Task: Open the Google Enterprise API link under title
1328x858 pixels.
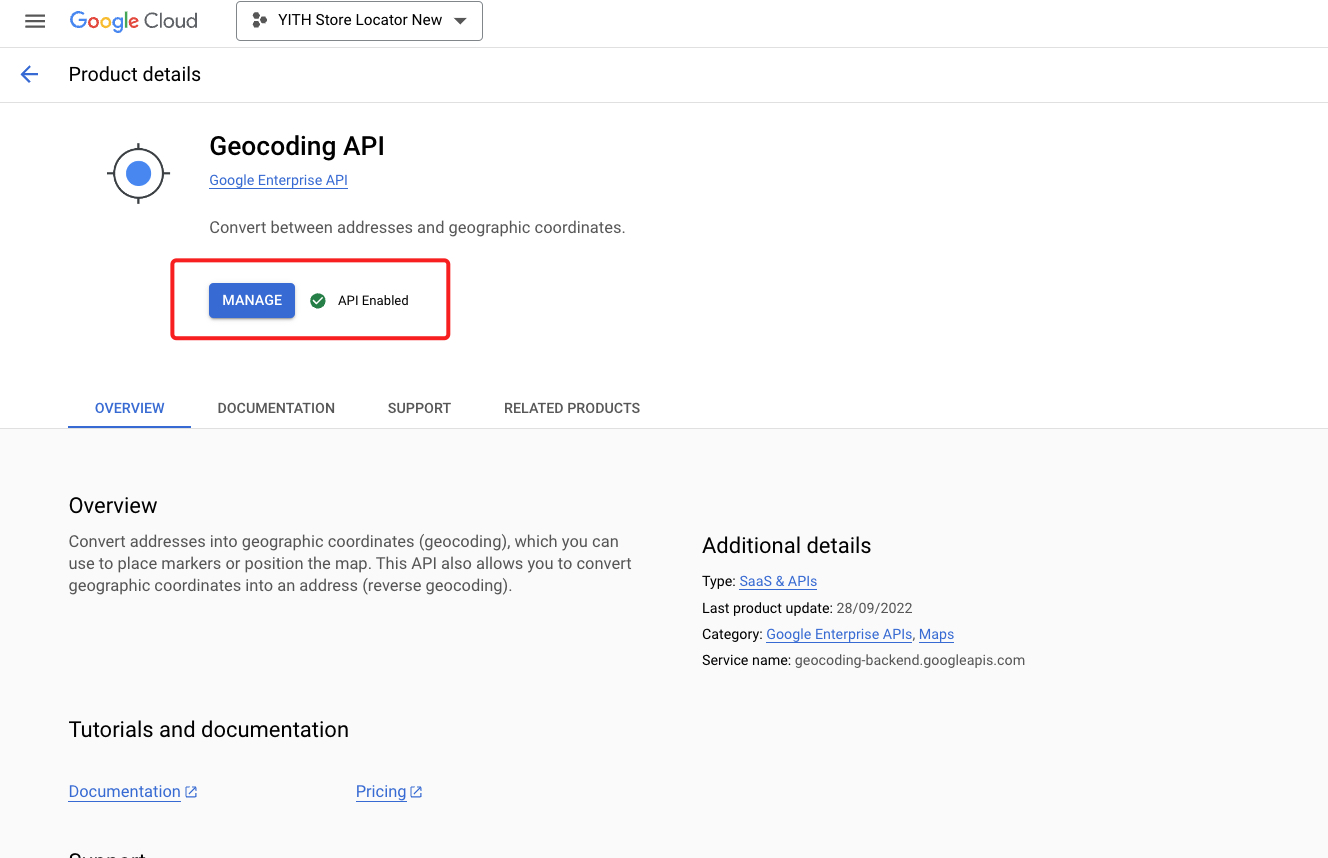Action: pyautogui.click(x=278, y=181)
